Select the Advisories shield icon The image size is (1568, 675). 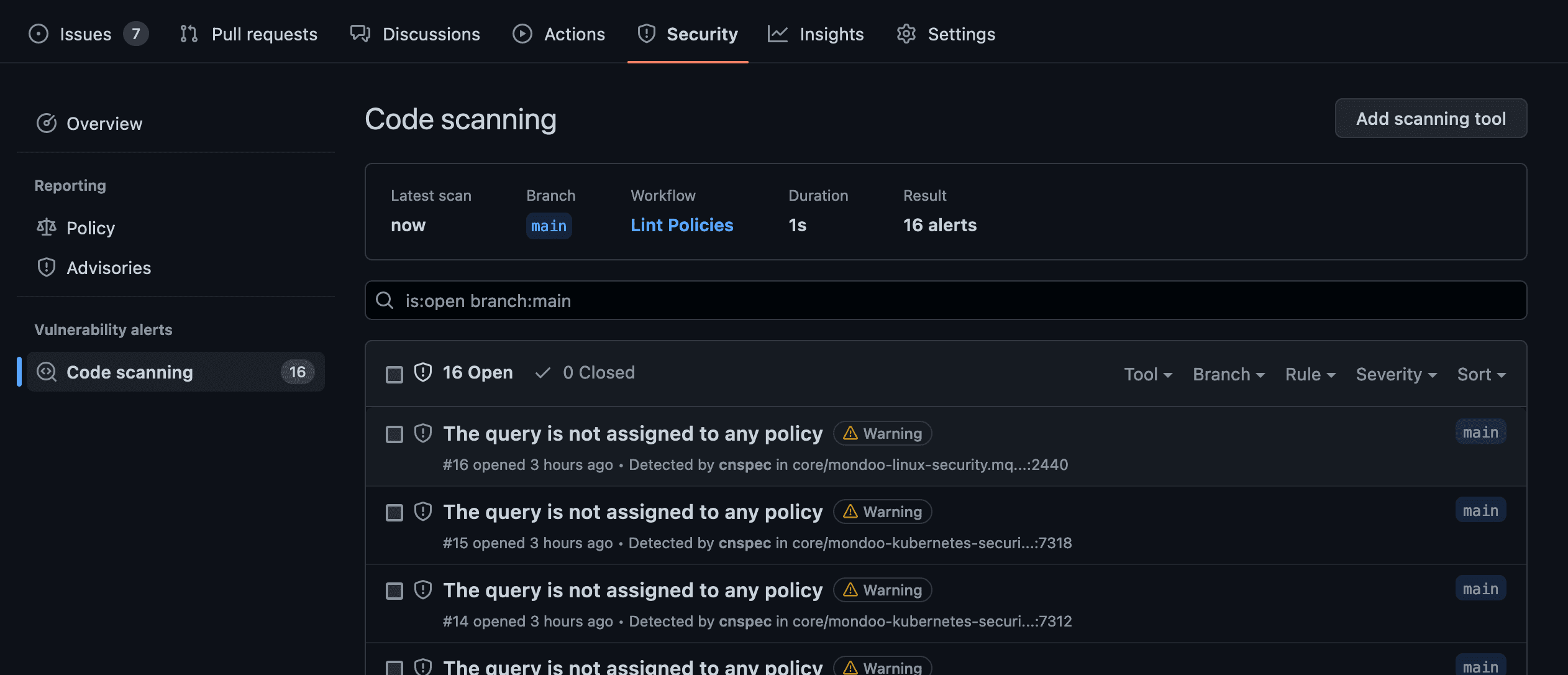pyautogui.click(x=47, y=267)
